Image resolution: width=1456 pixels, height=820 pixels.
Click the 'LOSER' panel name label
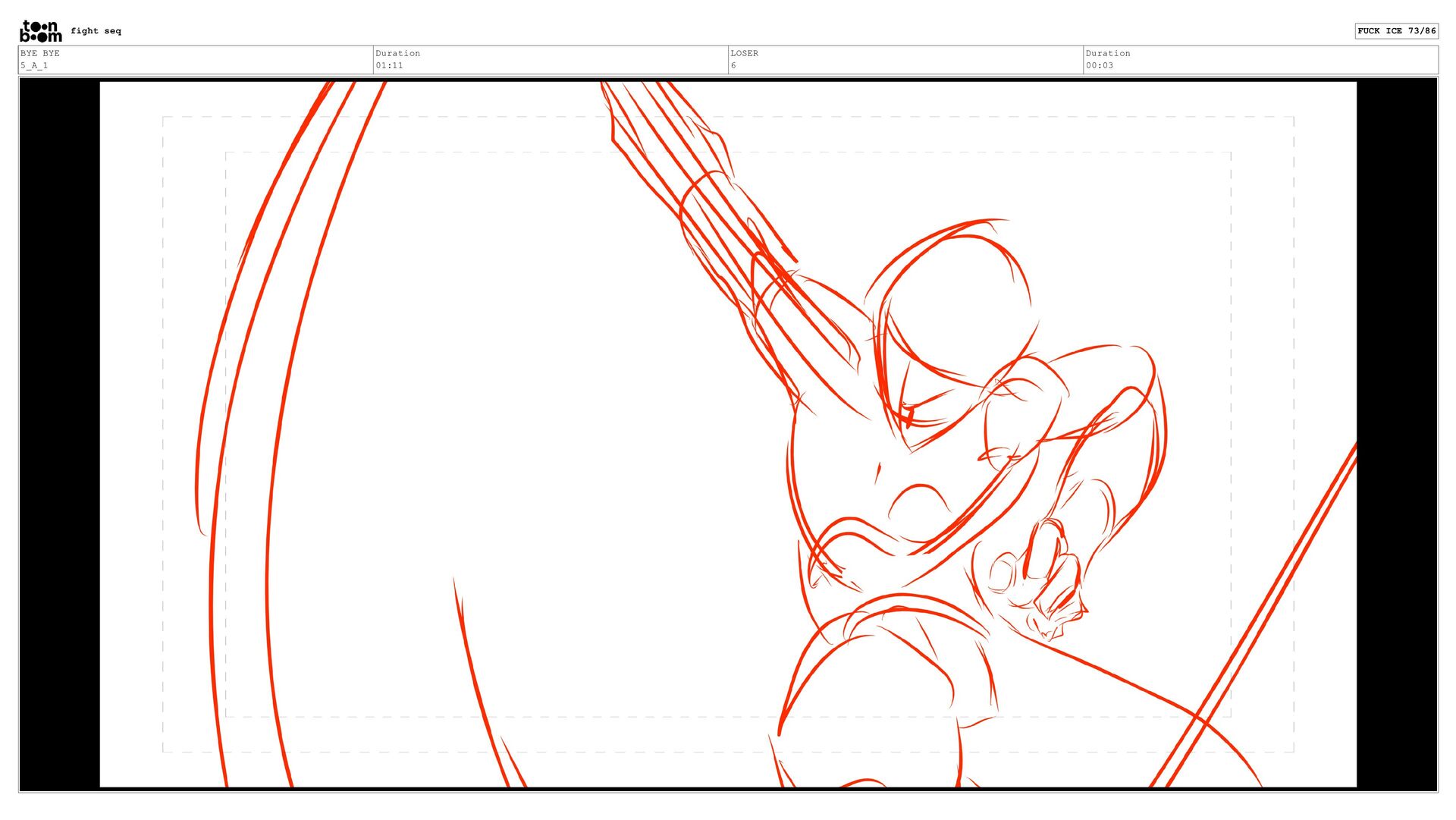click(744, 53)
